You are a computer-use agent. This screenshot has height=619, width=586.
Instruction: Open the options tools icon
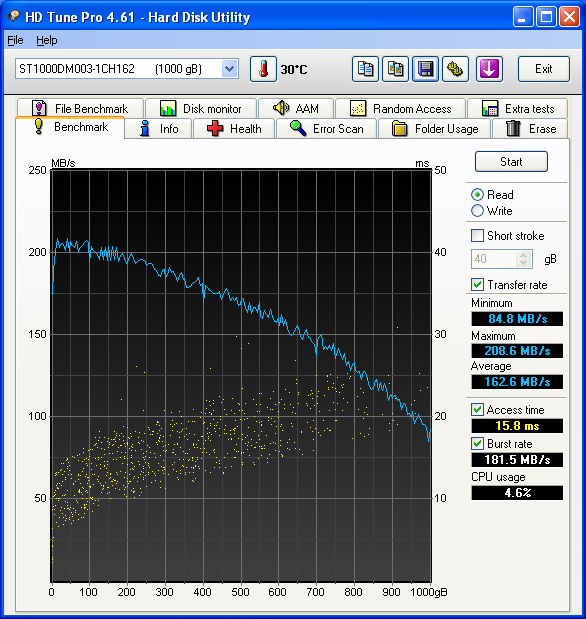tap(455, 69)
